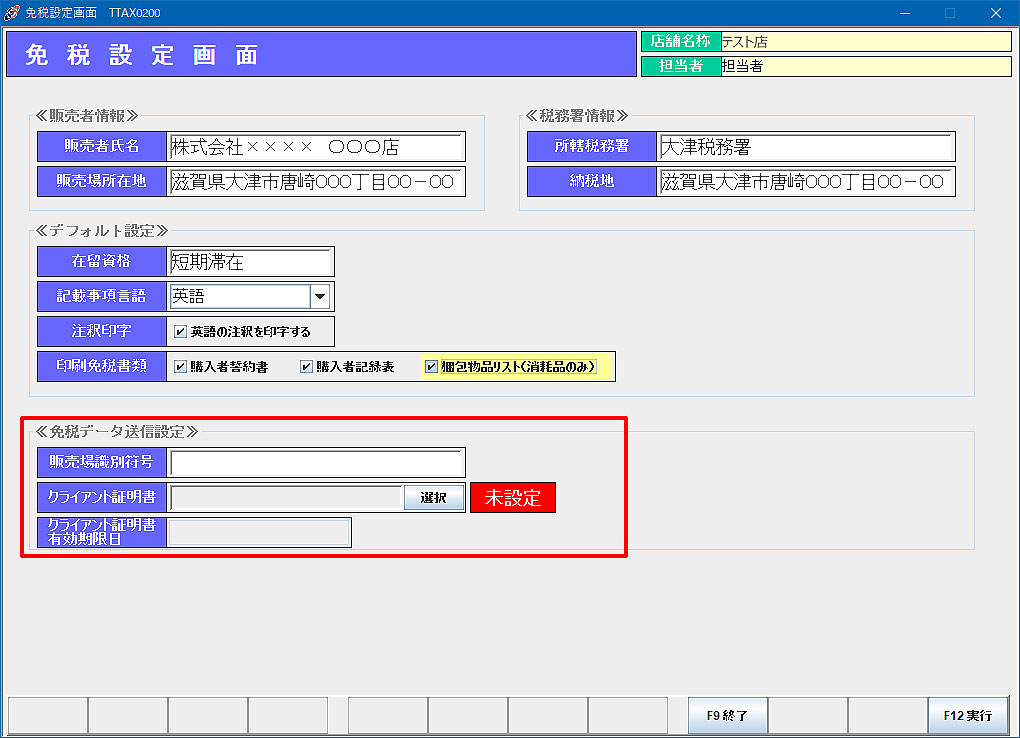Click the F12 実行 button
The height and width of the screenshot is (738, 1020).
968,715
